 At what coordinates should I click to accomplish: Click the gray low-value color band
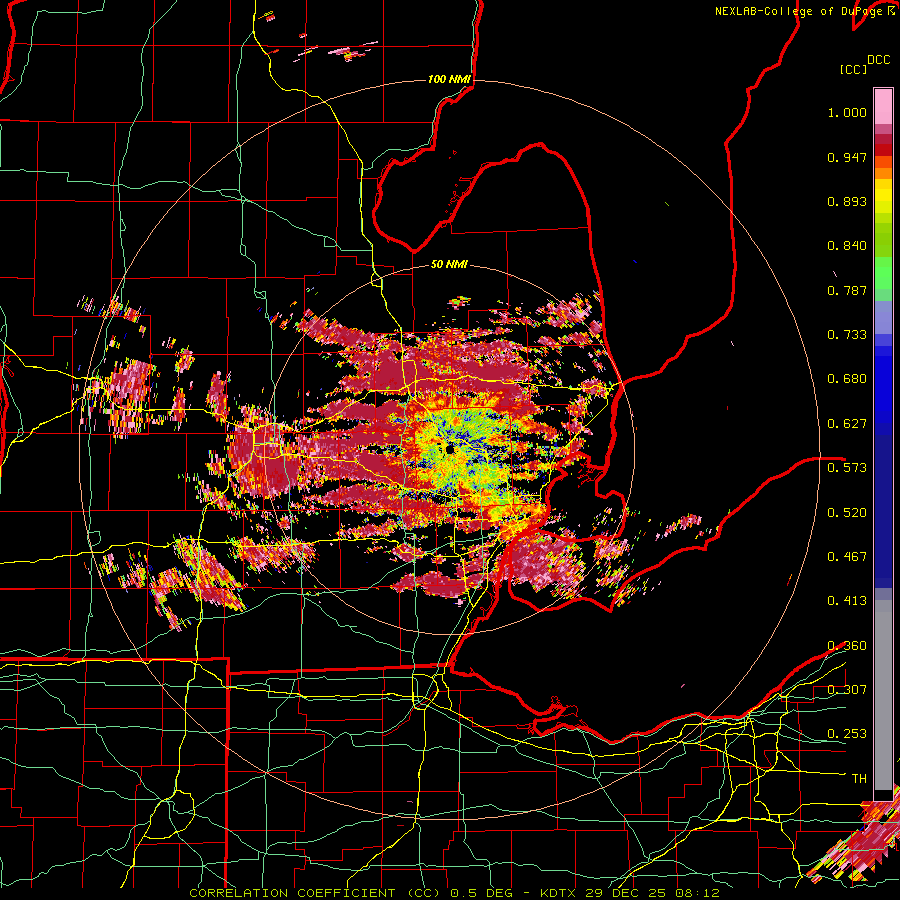(883, 695)
